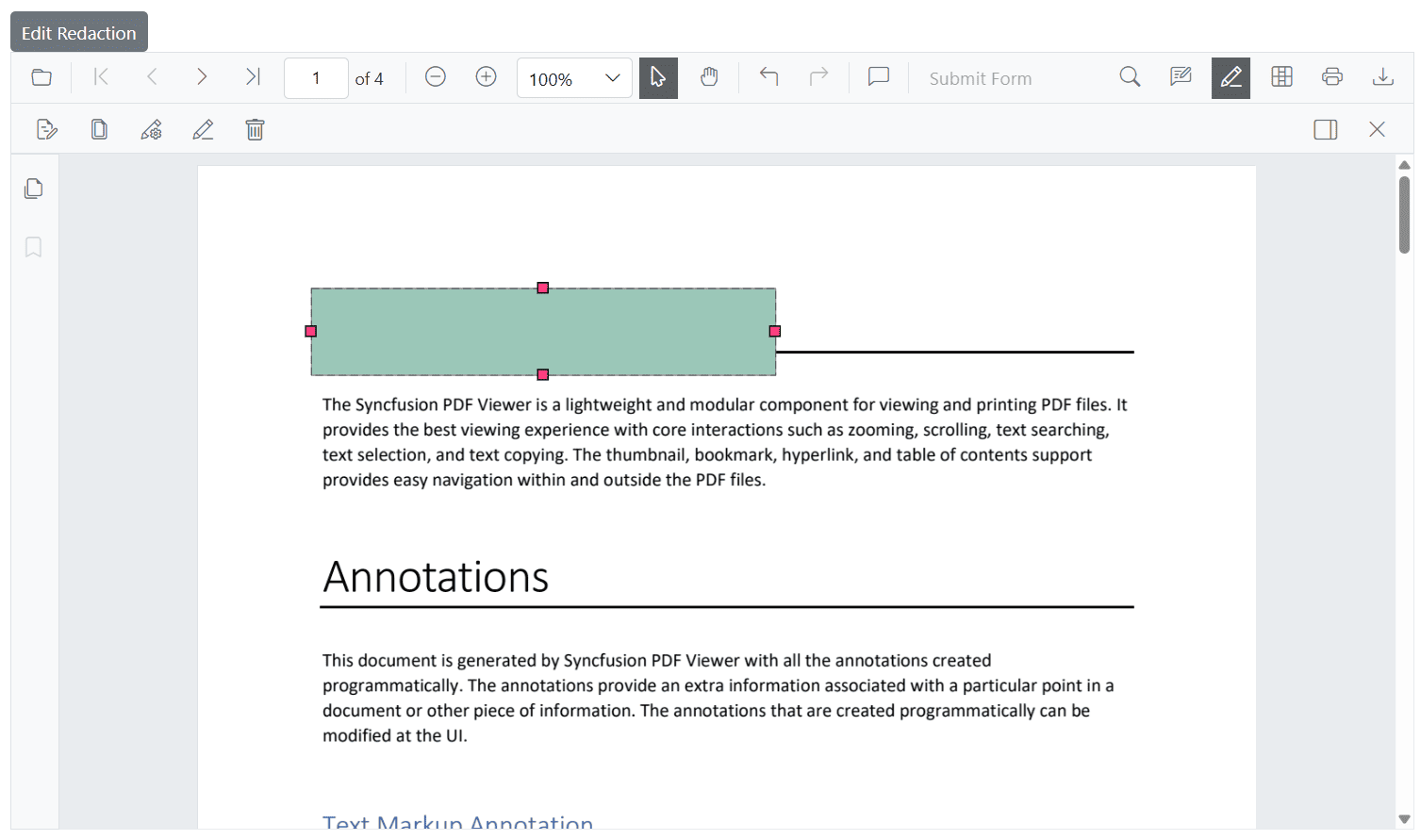The image size is (1420, 840).
Task: Select the form fill signature icon
Action: point(1181,77)
